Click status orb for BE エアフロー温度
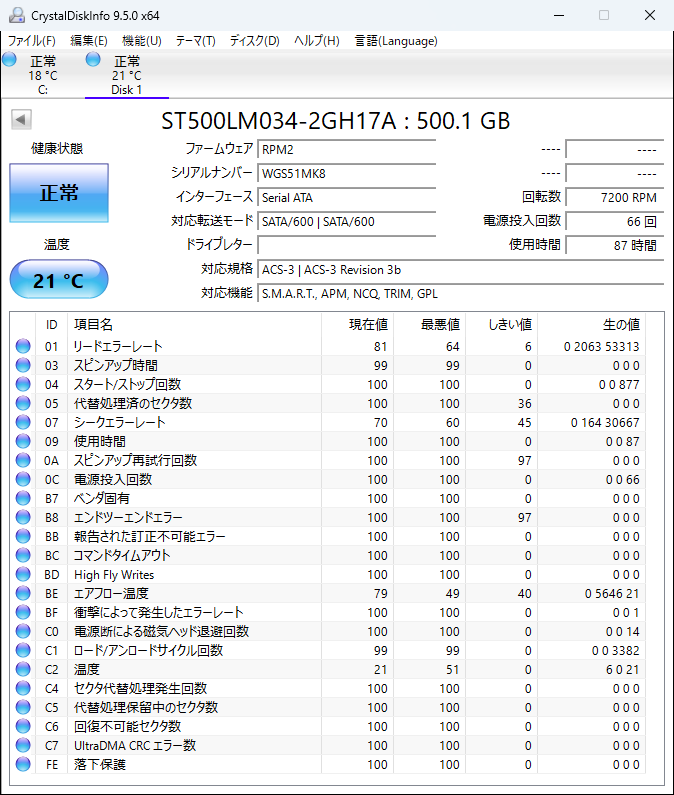 tap(23, 593)
